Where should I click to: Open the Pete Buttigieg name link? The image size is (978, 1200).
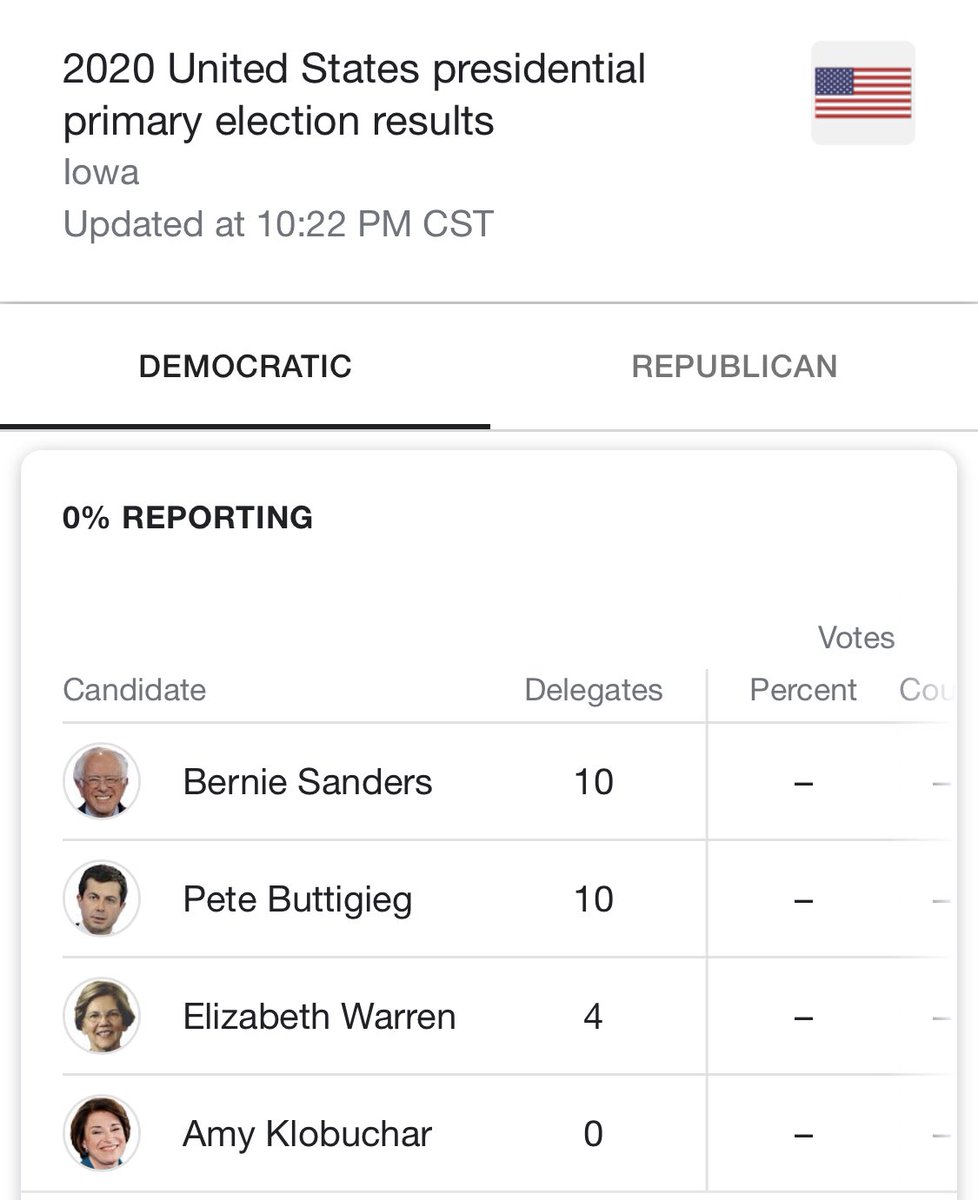[x=297, y=899]
